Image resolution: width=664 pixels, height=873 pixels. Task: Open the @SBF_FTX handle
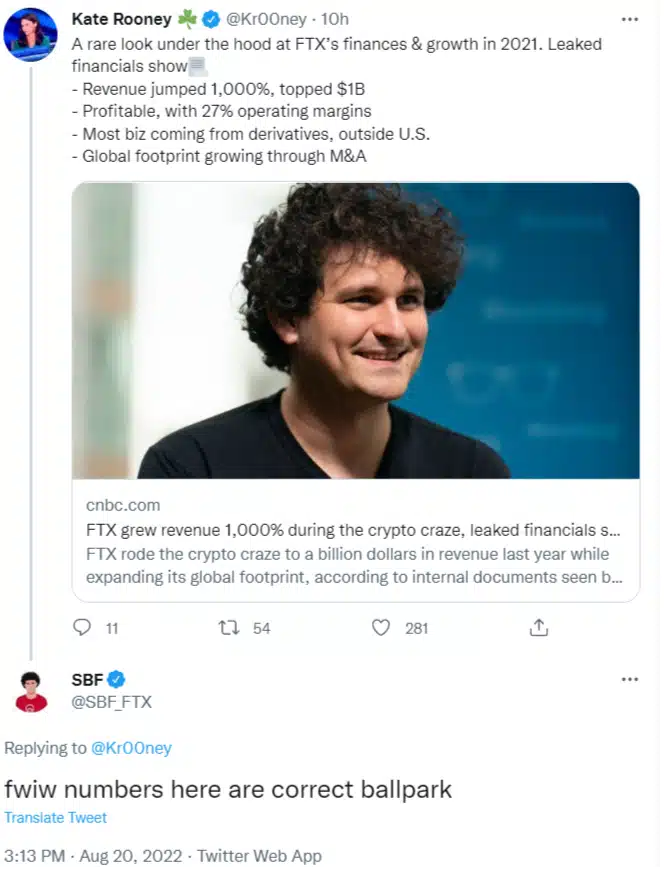click(111, 702)
